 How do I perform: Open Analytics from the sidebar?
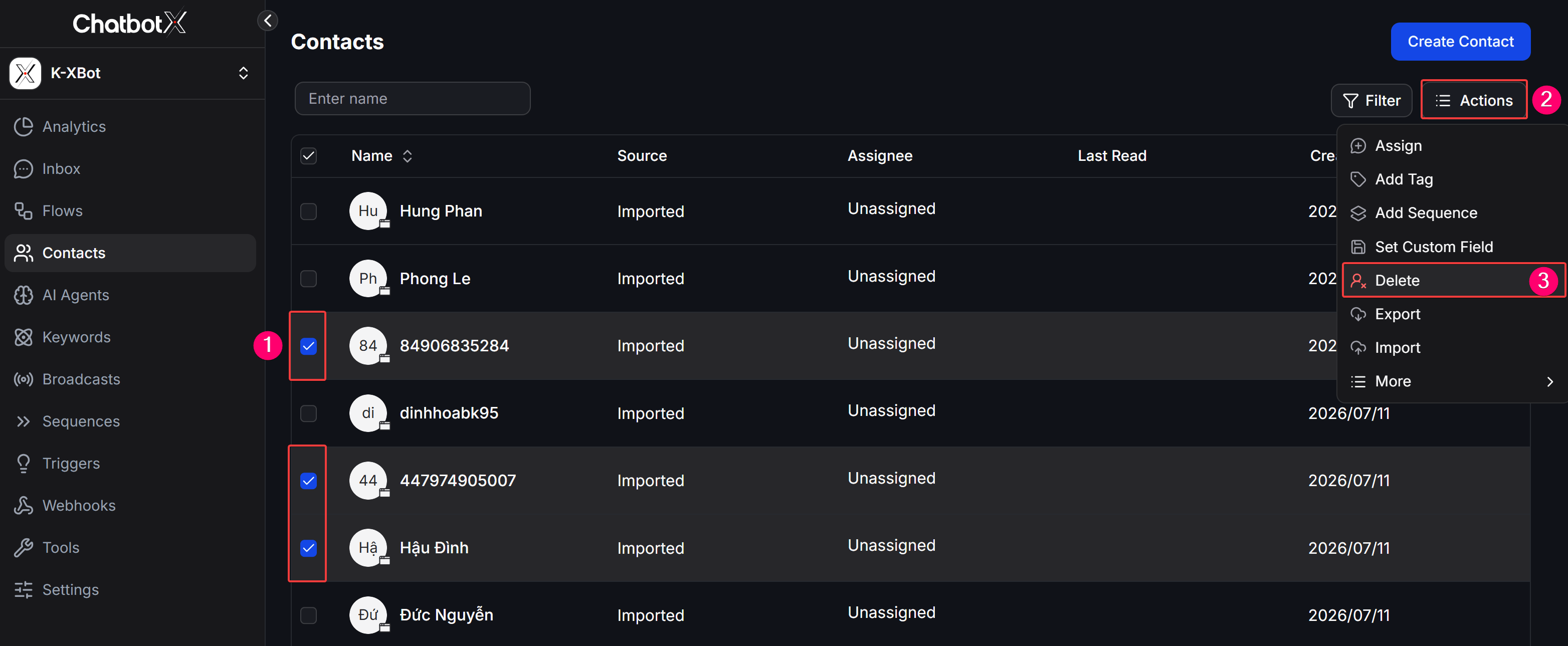tap(74, 126)
